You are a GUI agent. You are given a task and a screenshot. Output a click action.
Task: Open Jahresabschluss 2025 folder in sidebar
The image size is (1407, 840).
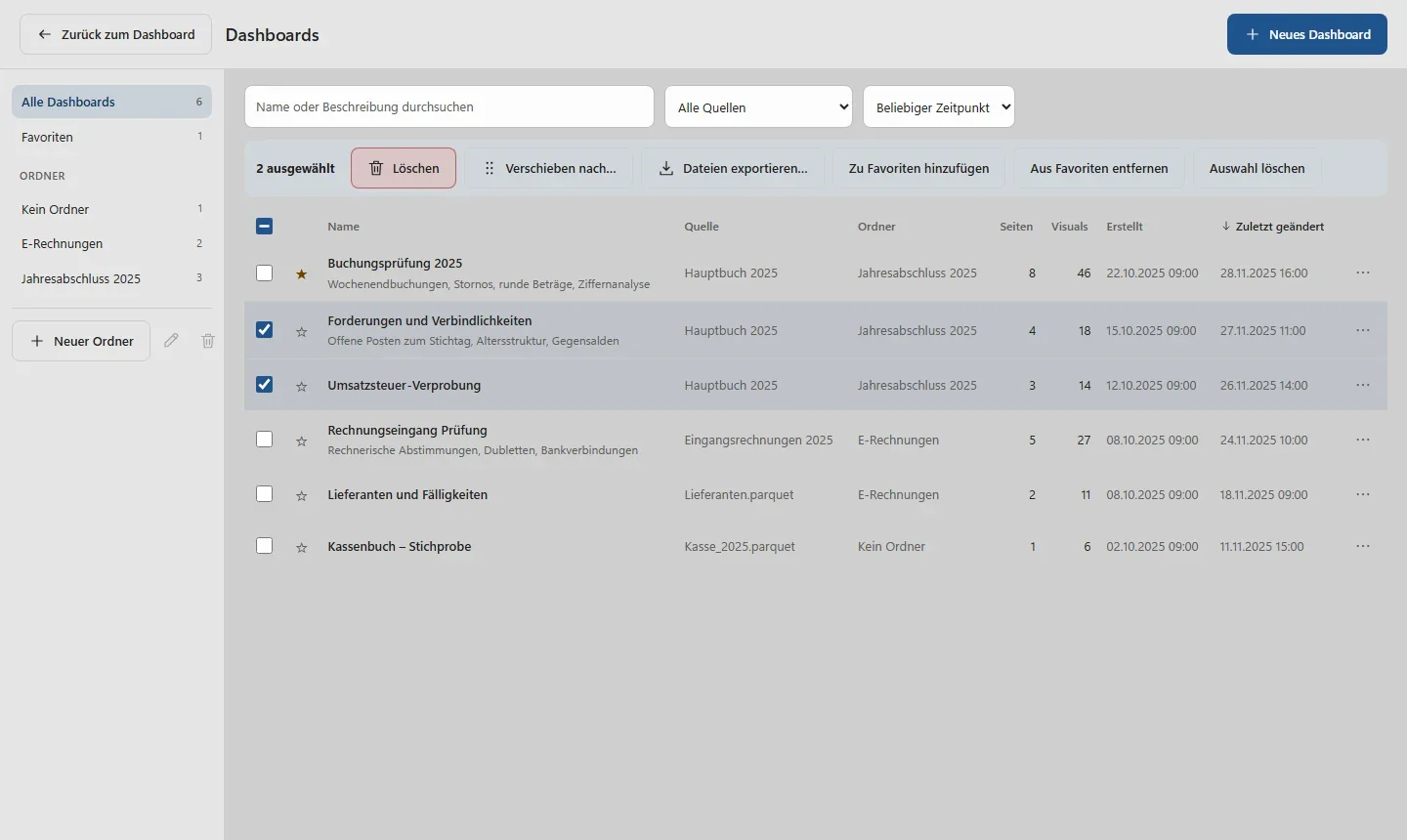(111, 278)
